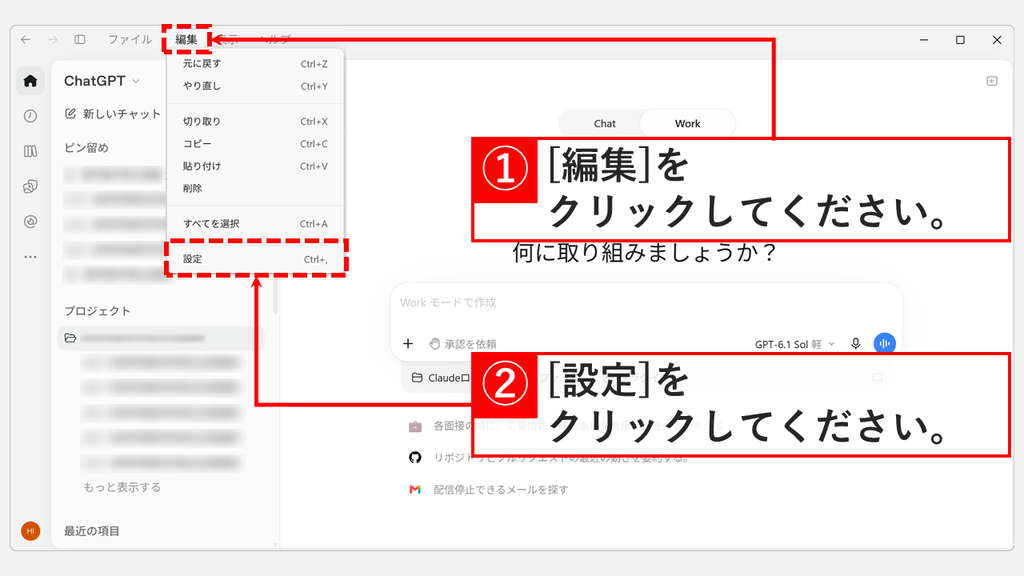Select やり直し menu item

[255, 86]
